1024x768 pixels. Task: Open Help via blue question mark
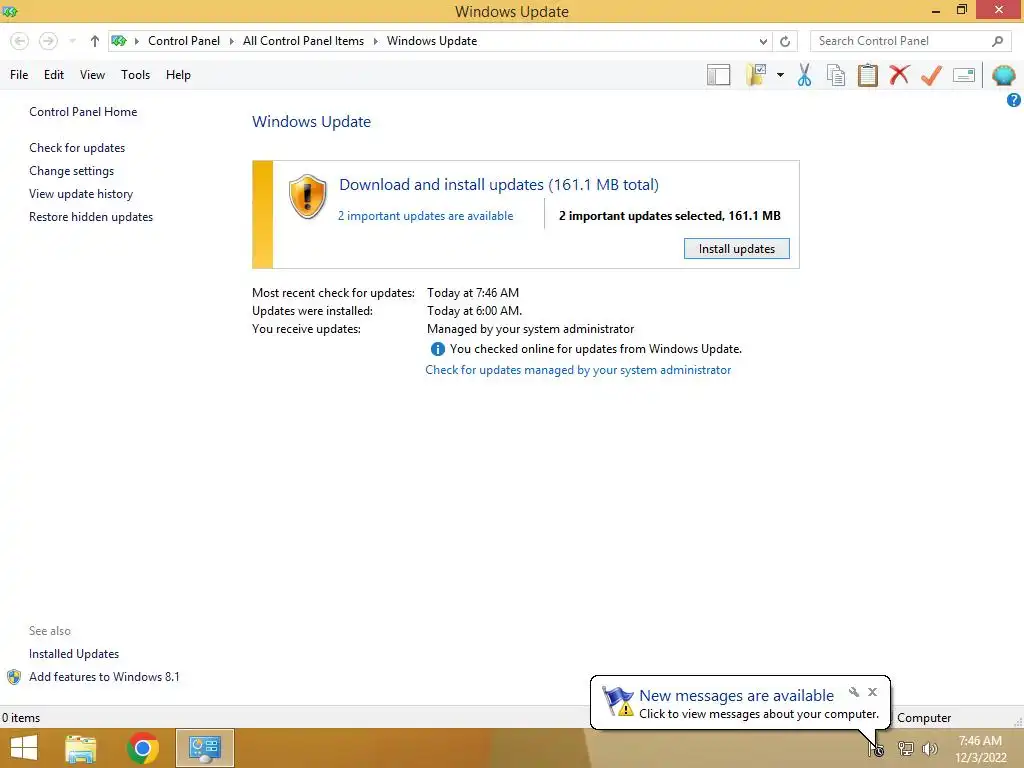[x=1014, y=100]
